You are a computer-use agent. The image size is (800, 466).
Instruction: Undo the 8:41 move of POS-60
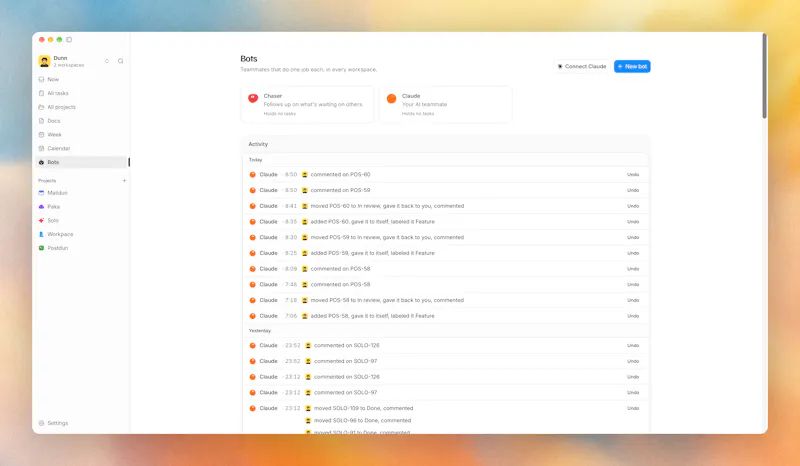pos(633,206)
